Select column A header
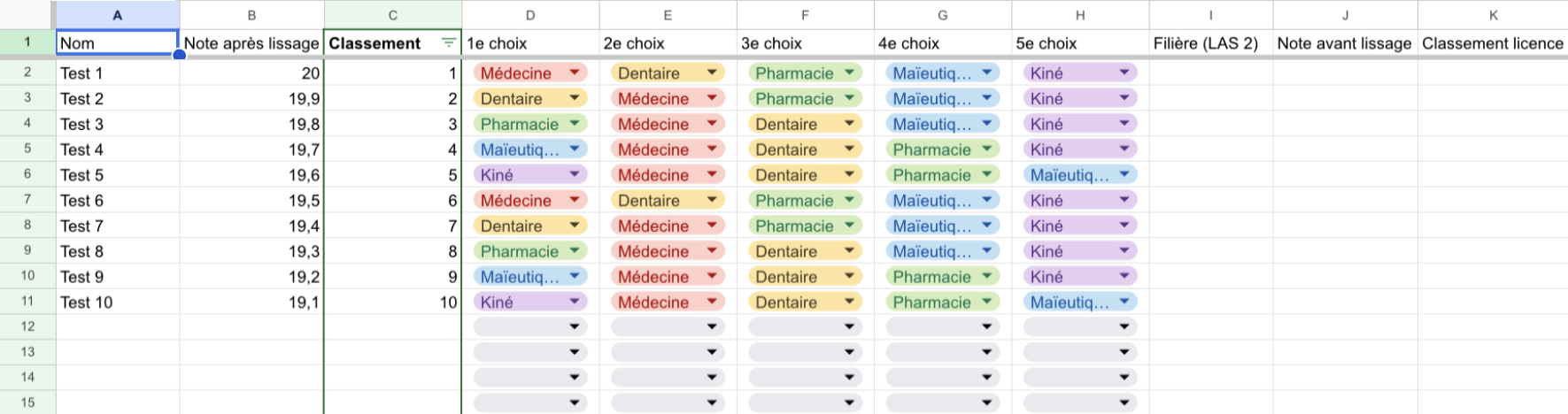 coord(117,15)
